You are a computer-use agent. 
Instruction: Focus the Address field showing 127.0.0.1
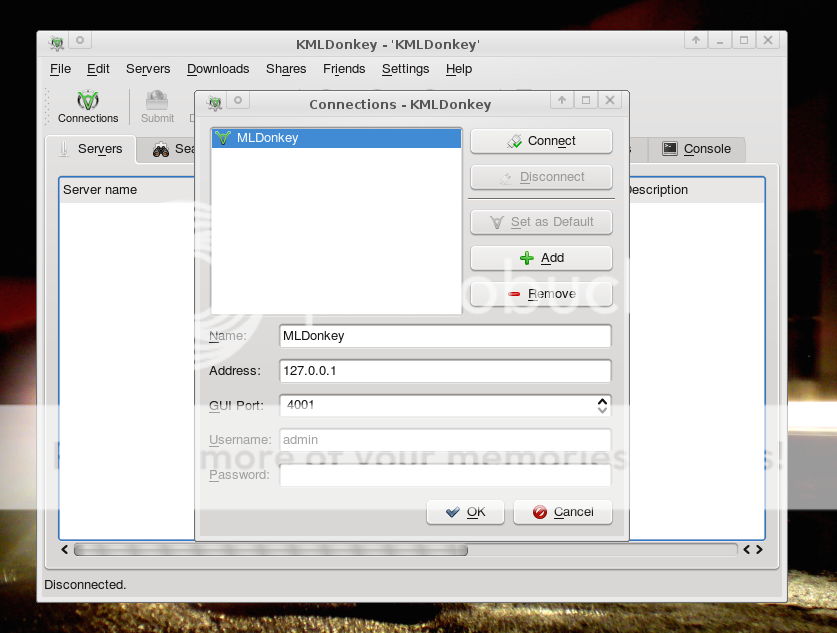point(445,371)
